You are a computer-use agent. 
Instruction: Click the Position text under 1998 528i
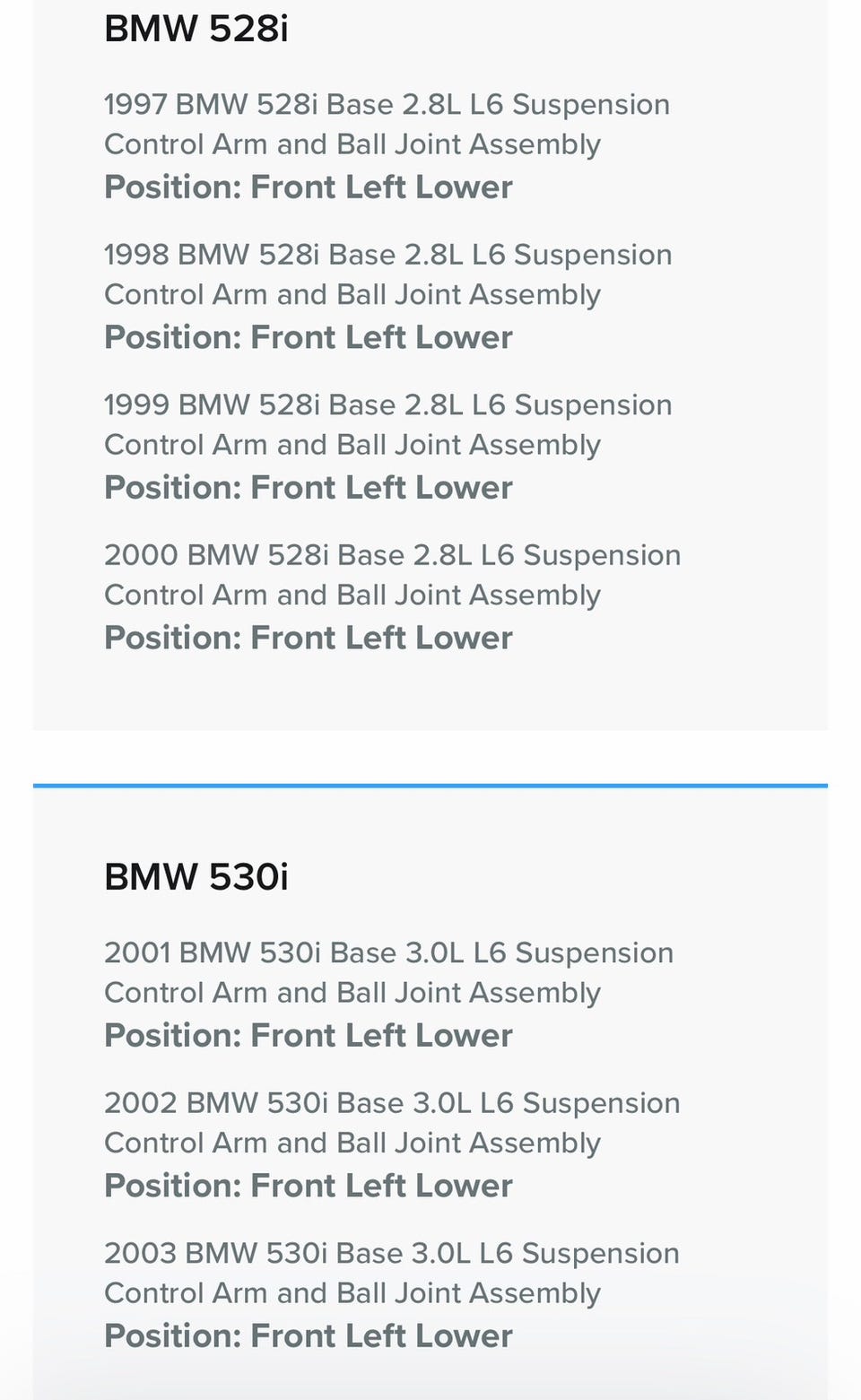[308, 337]
